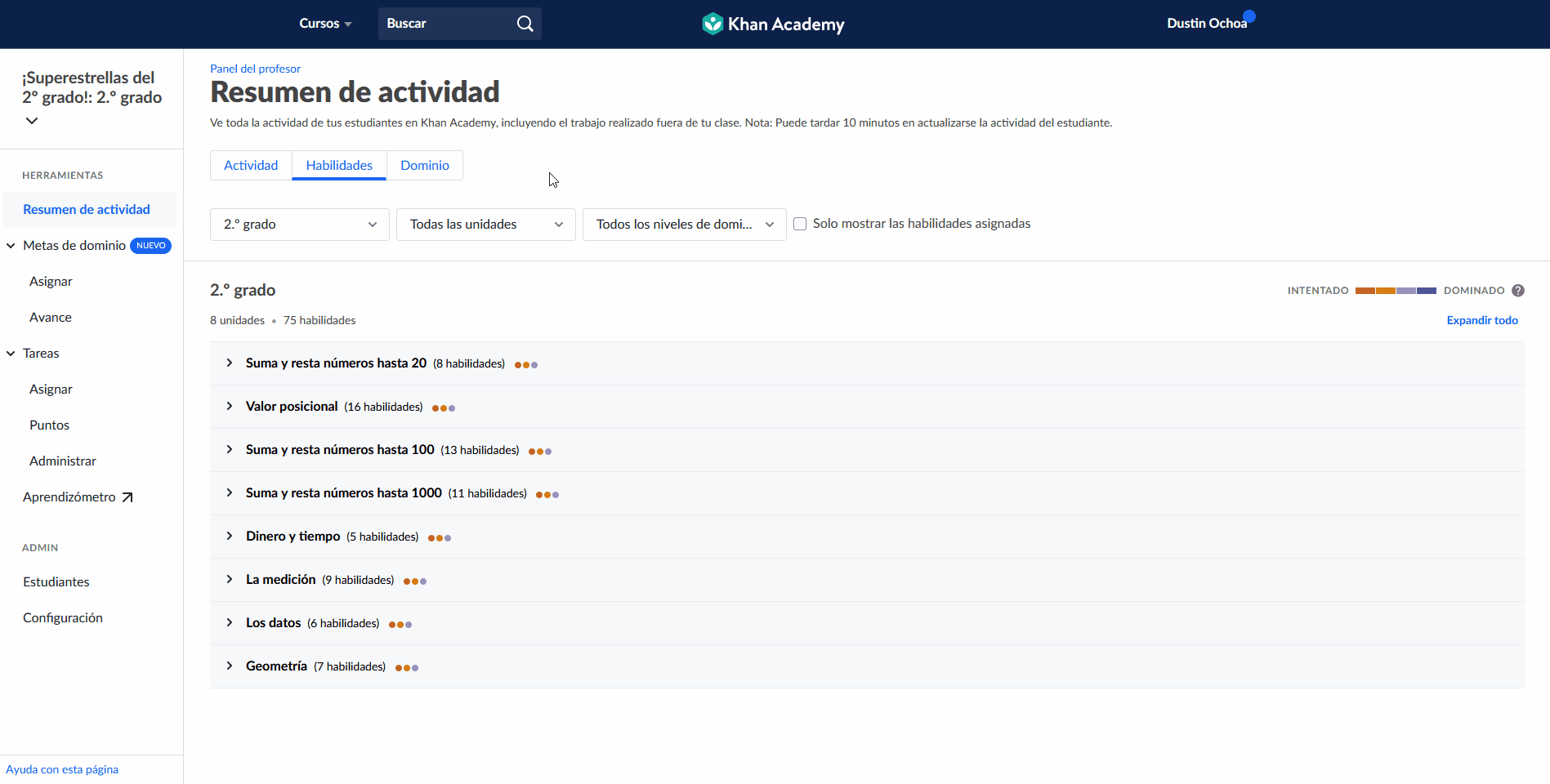Click the mastery dots for La medición
This screenshot has height=784, width=1550.
pyautogui.click(x=415, y=581)
